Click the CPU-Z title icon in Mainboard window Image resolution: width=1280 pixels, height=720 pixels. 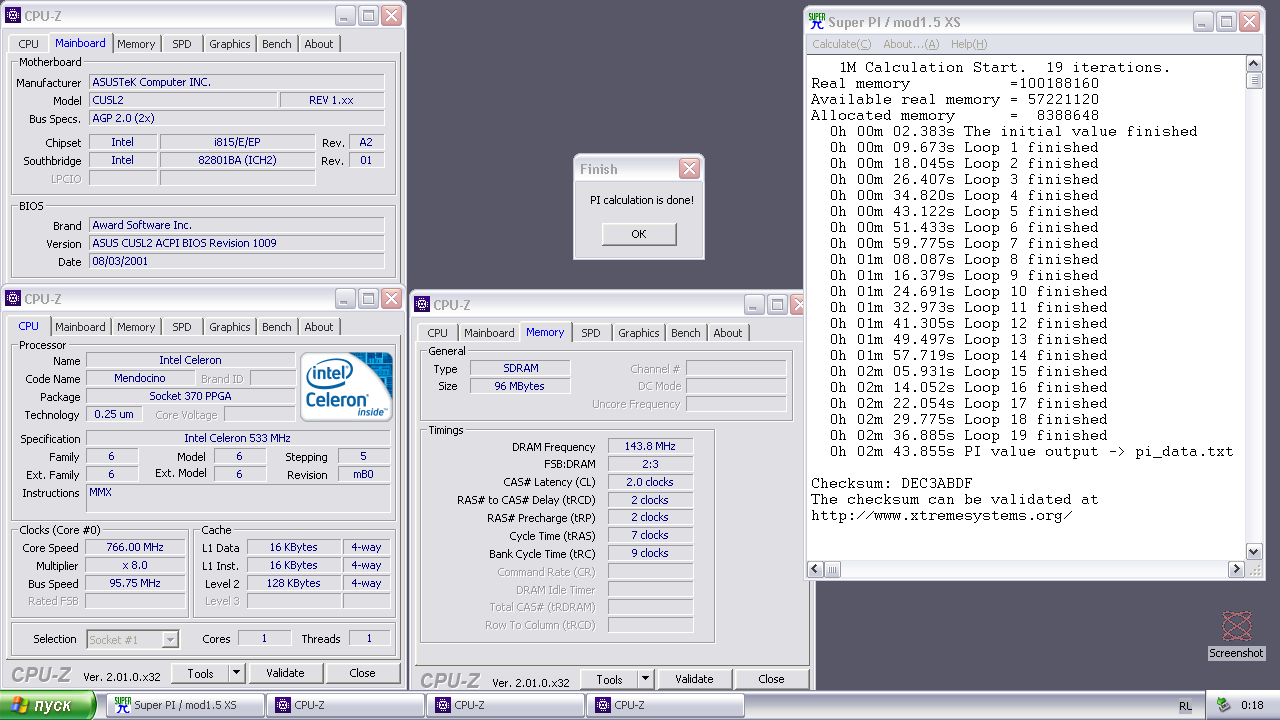tap(13, 16)
